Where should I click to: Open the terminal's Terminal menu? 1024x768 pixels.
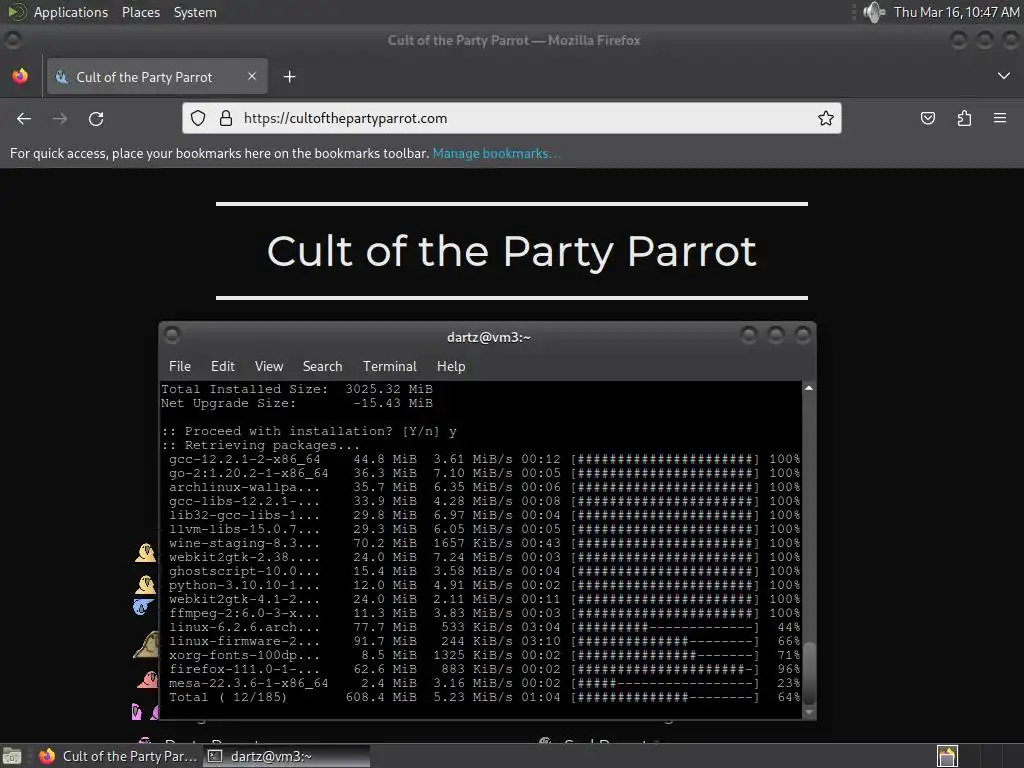pyautogui.click(x=389, y=366)
